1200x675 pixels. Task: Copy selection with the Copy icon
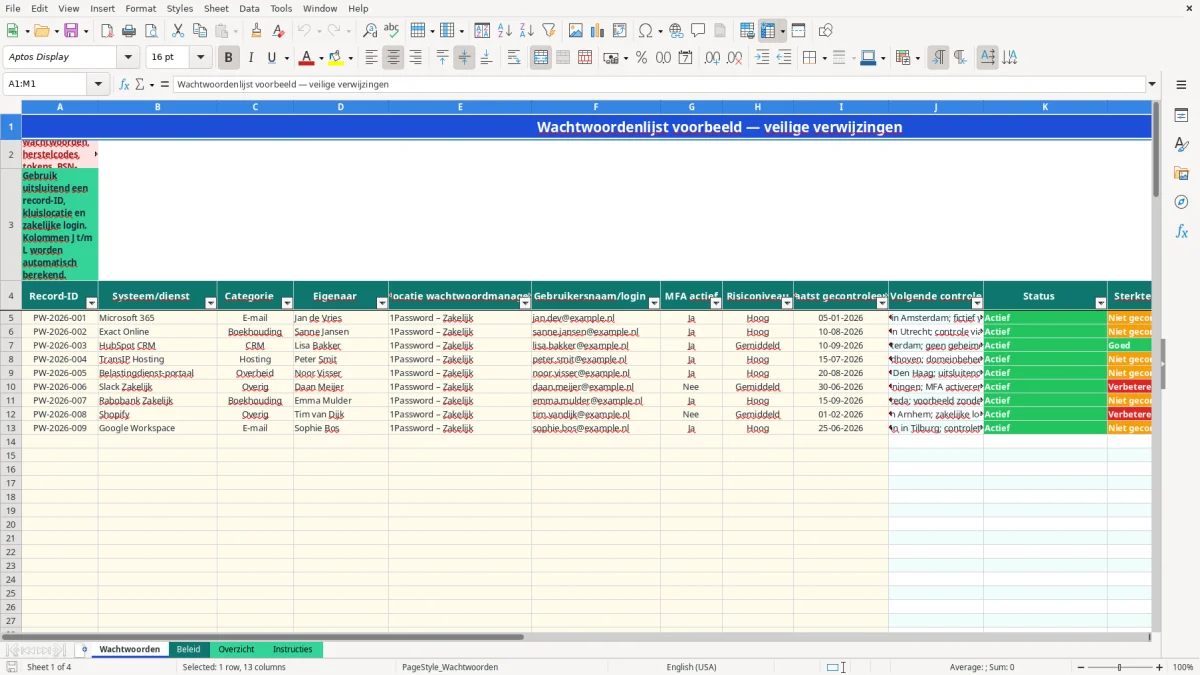click(200, 31)
